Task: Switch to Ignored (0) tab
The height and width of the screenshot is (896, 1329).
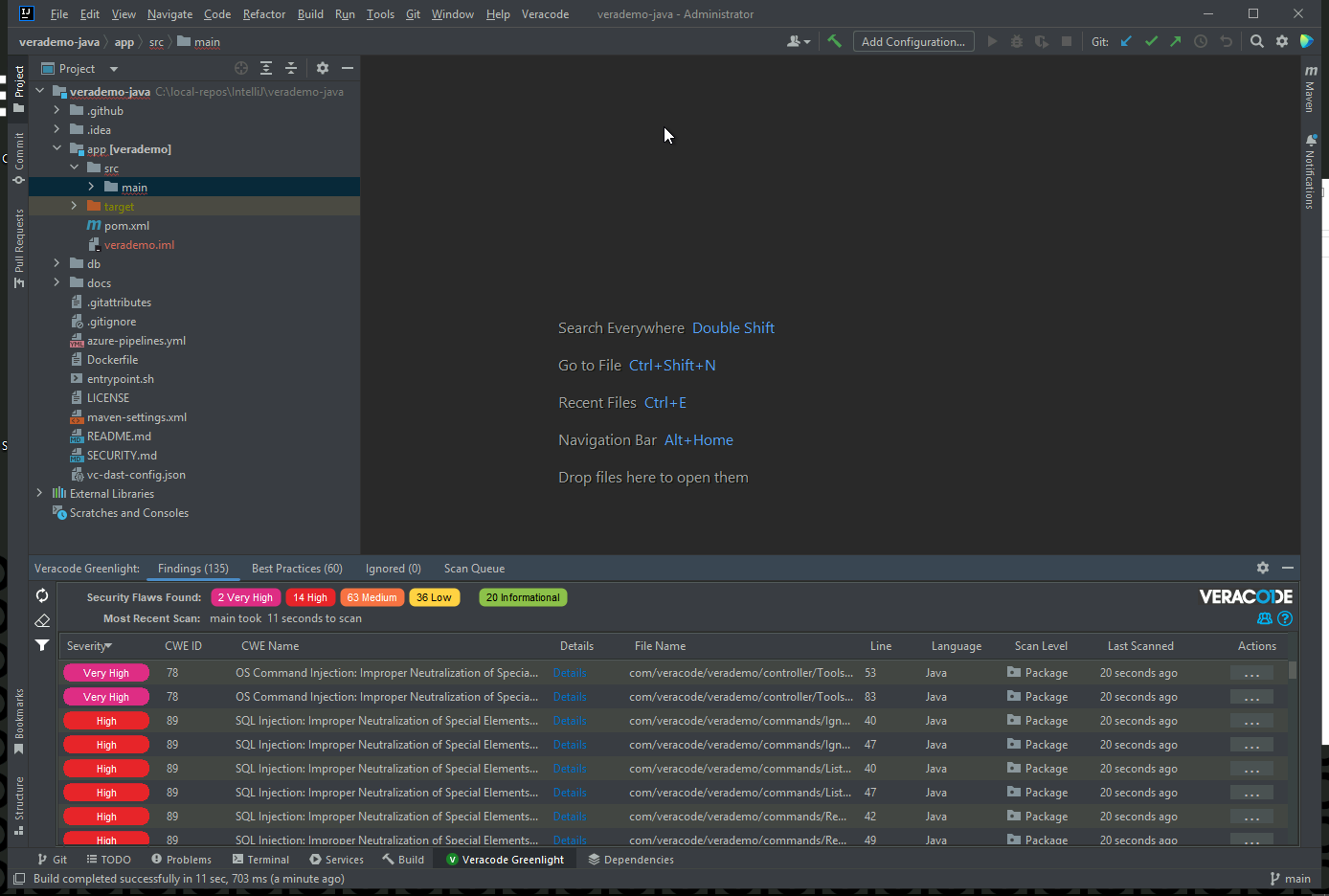Action: pyautogui.click(x=393, y=569)
